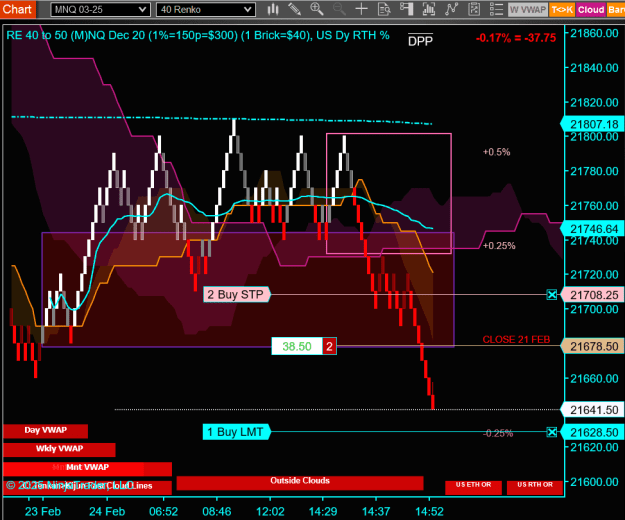
Task: Click the 24 Feb date axis label
Action: tap(107, 511)
